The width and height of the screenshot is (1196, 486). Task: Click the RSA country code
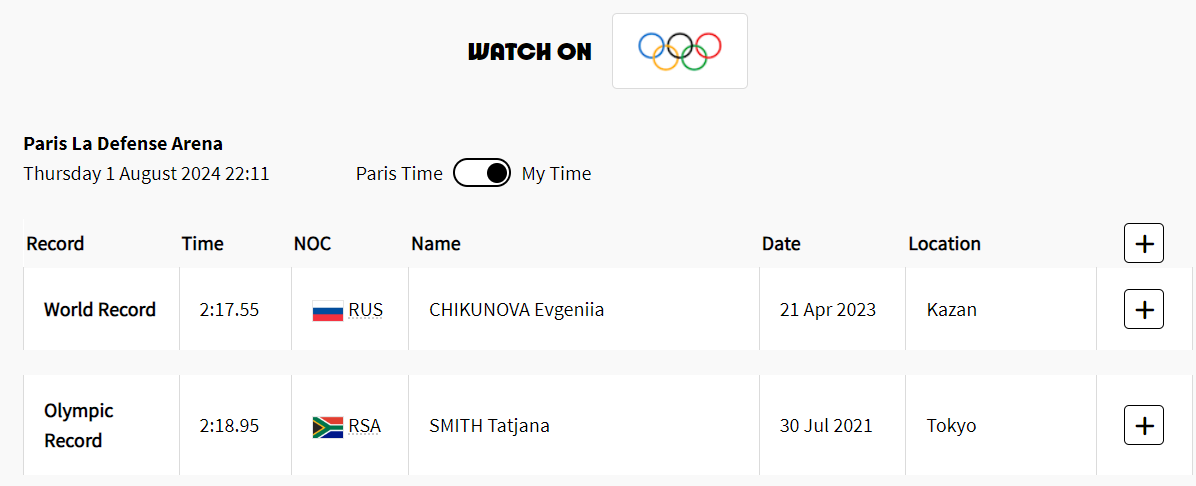[x=365, y=426]
